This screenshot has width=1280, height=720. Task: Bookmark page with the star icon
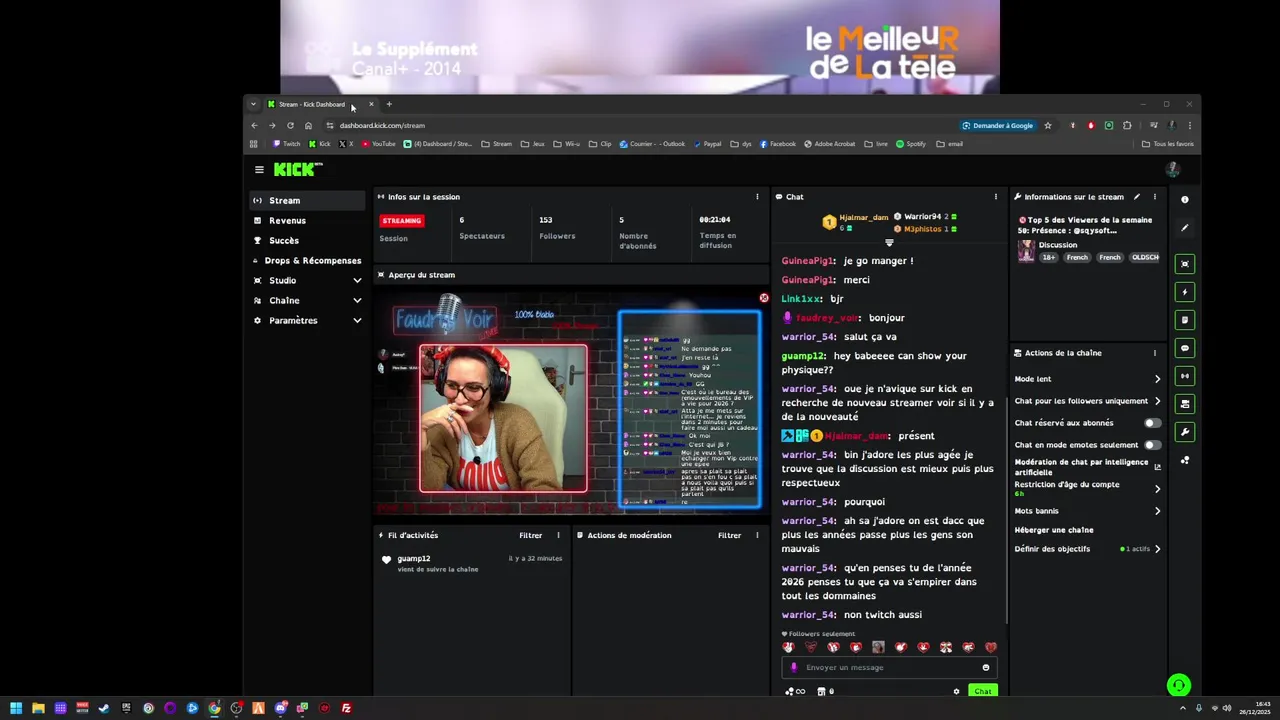tap(1048, 126)
